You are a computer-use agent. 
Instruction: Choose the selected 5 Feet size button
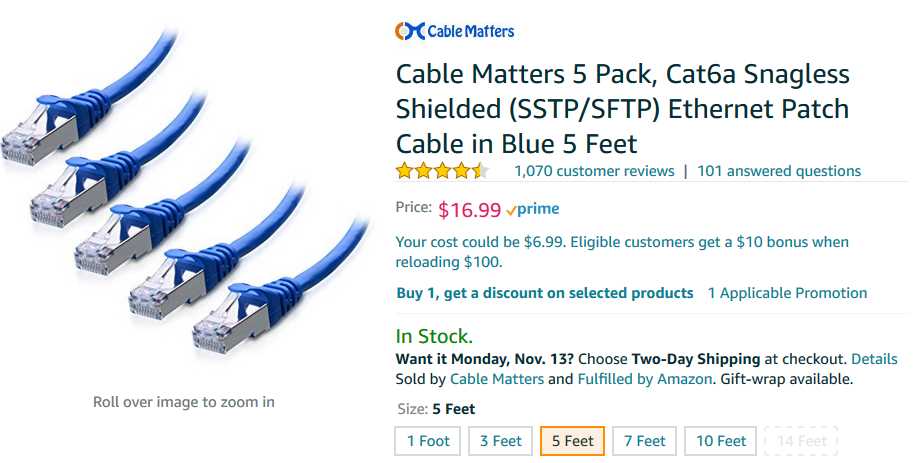coord(572,441)
